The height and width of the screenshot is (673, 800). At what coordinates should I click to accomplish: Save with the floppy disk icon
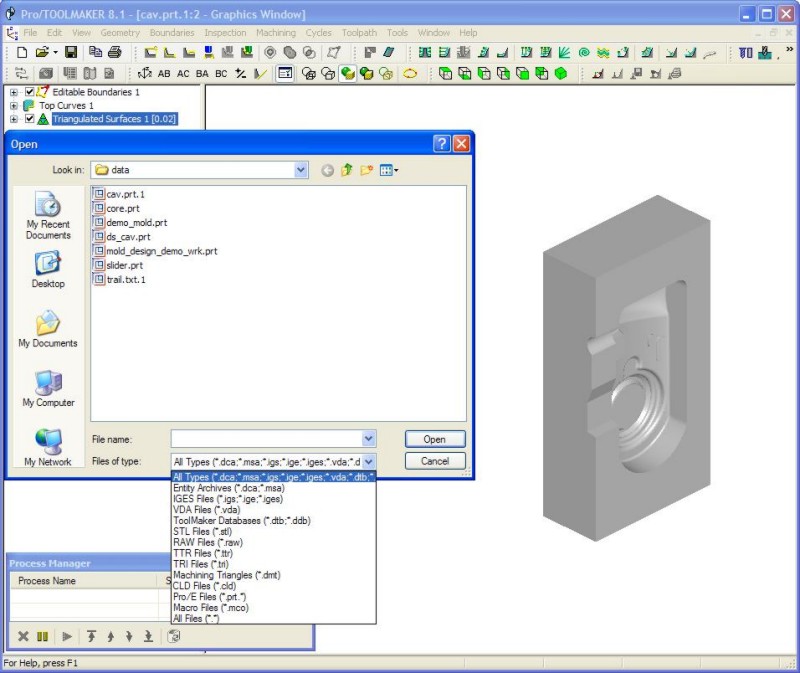pyautogui.click(x=71, y=52)
